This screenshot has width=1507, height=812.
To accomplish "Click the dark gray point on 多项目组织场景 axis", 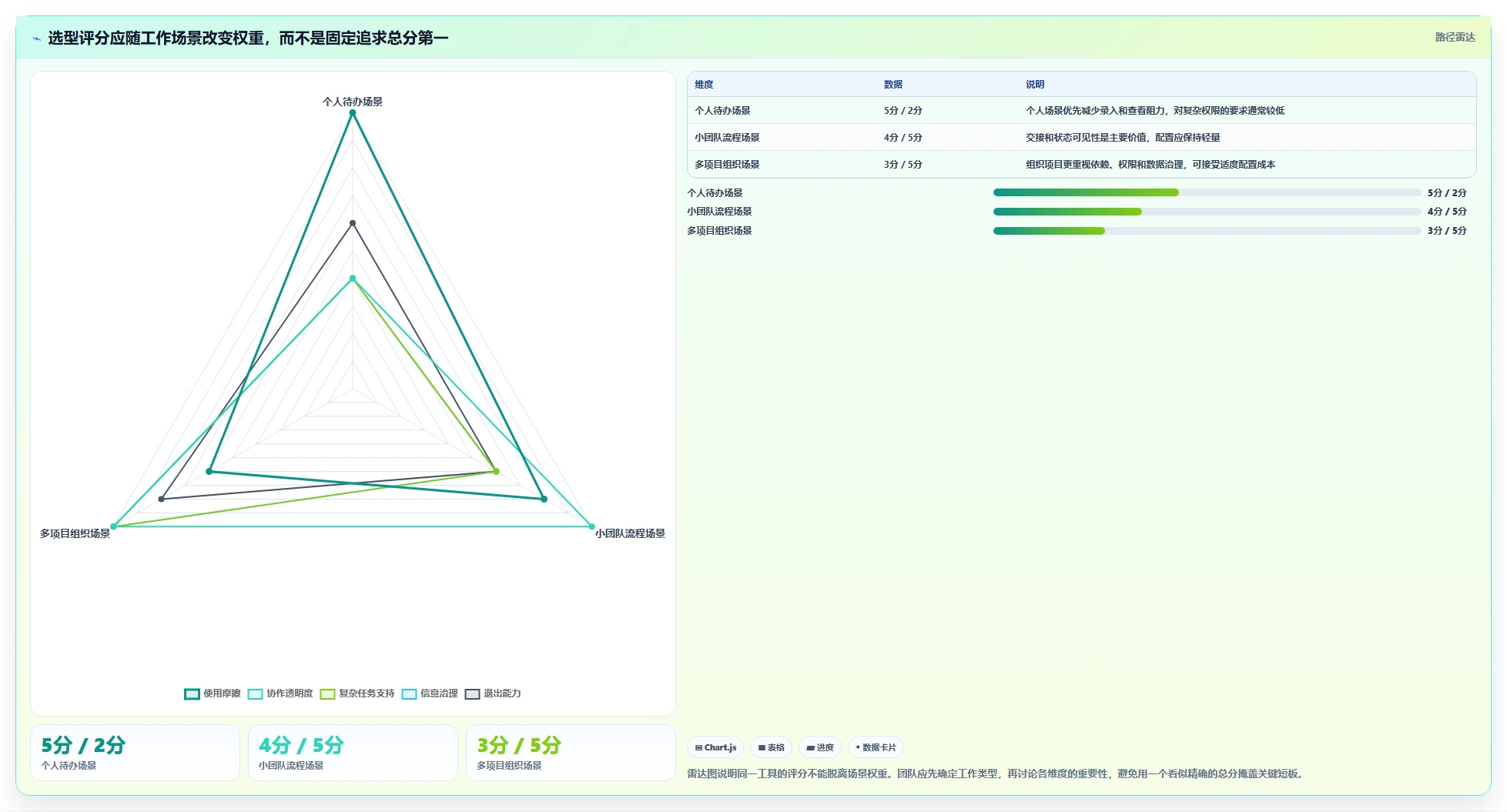I will (x=162, y=500).
